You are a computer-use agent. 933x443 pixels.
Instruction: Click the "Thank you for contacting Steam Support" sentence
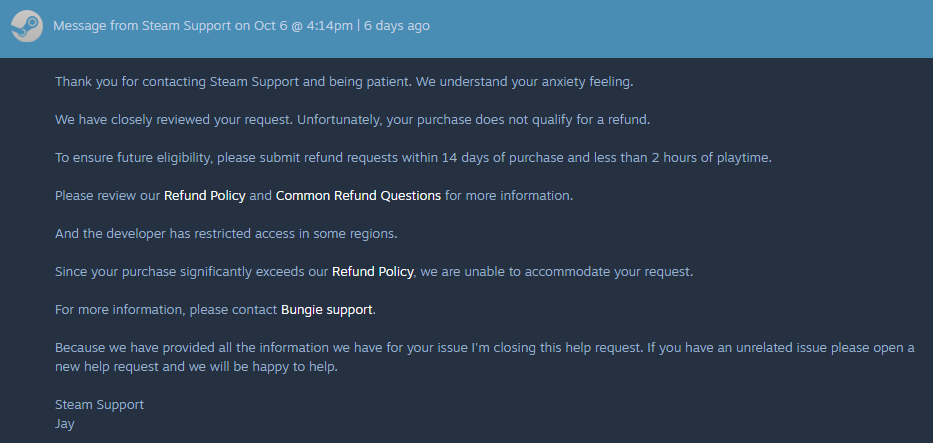187,81
